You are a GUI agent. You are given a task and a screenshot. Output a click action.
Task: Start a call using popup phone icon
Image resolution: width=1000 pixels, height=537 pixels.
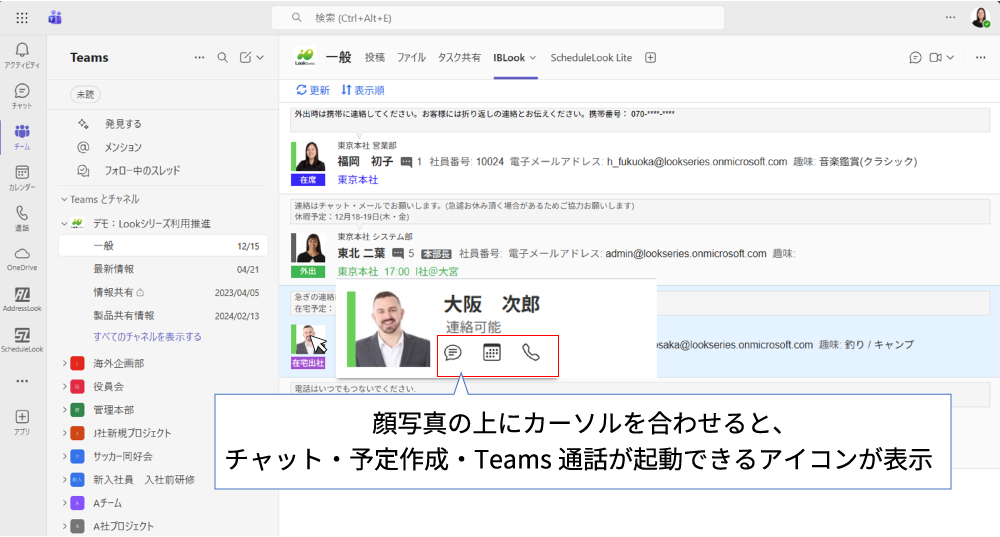point(531,352)
